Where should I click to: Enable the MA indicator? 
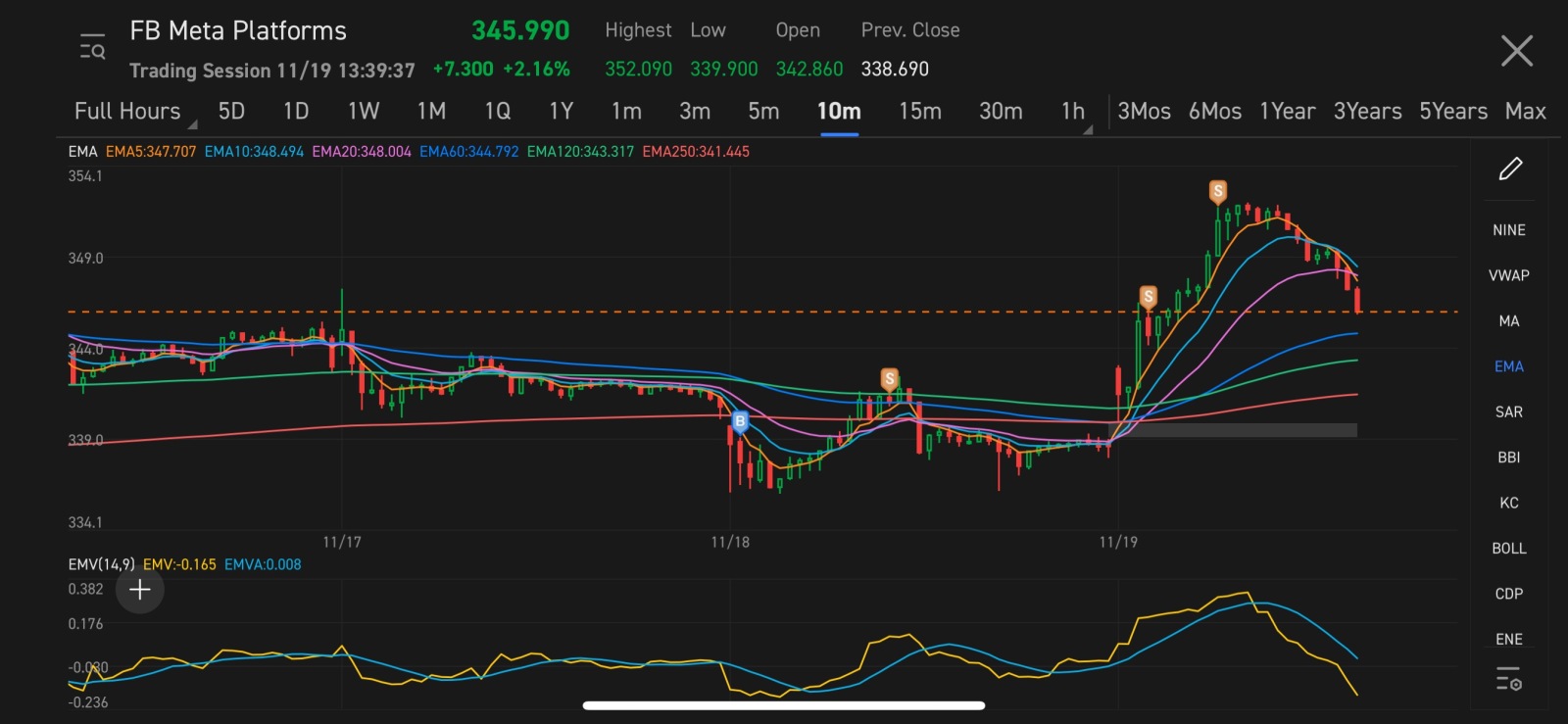click(1509, 321)
